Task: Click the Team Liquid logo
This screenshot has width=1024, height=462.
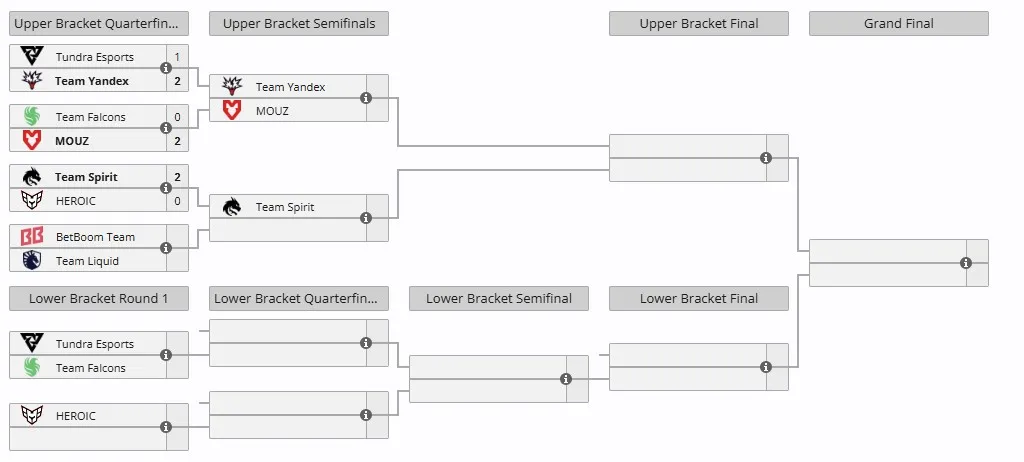Action: pos(31,260)
